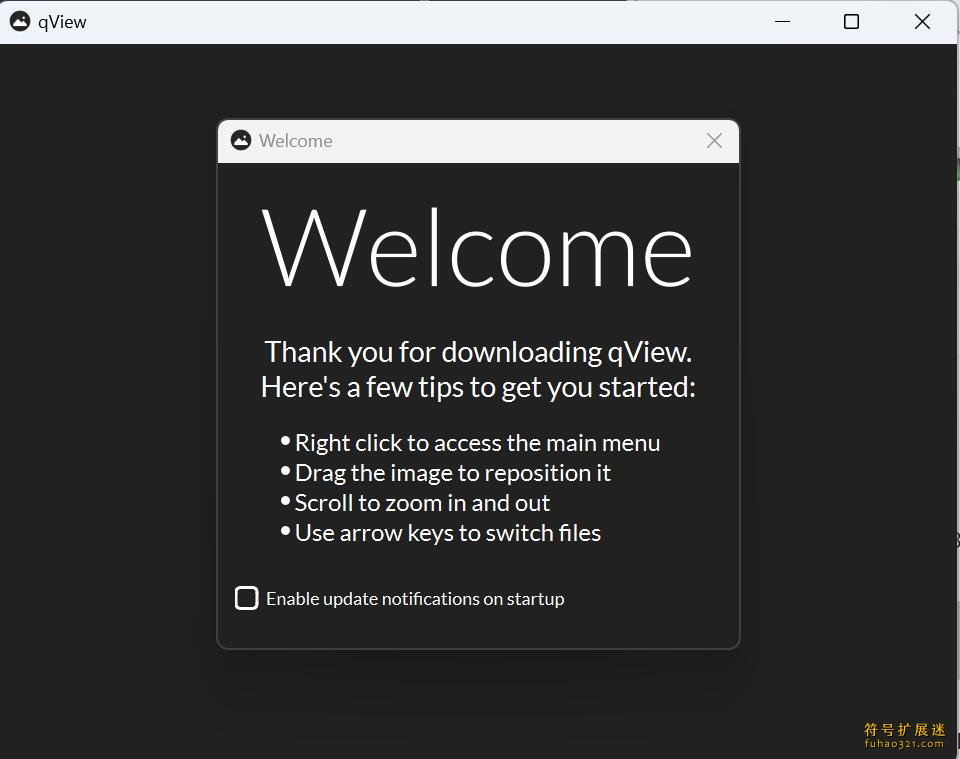Click the bullet point beside the zoom tip
The image size is (960, 759).
click(x=284, y=501)
